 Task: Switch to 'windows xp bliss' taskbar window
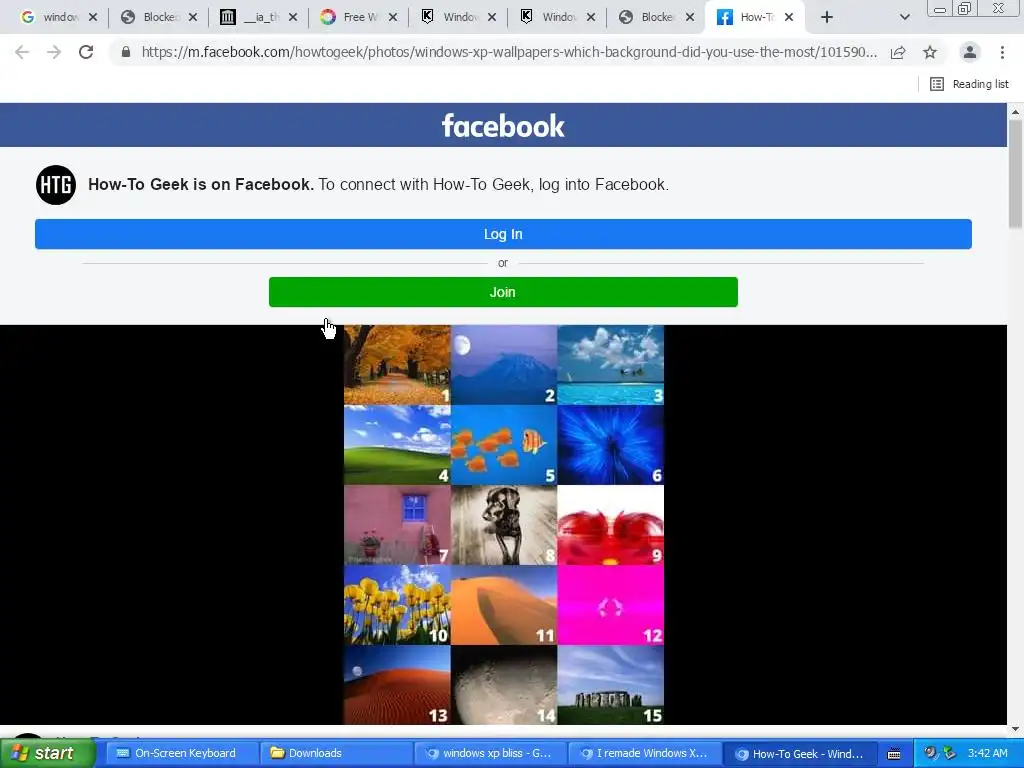coord(489,754)
